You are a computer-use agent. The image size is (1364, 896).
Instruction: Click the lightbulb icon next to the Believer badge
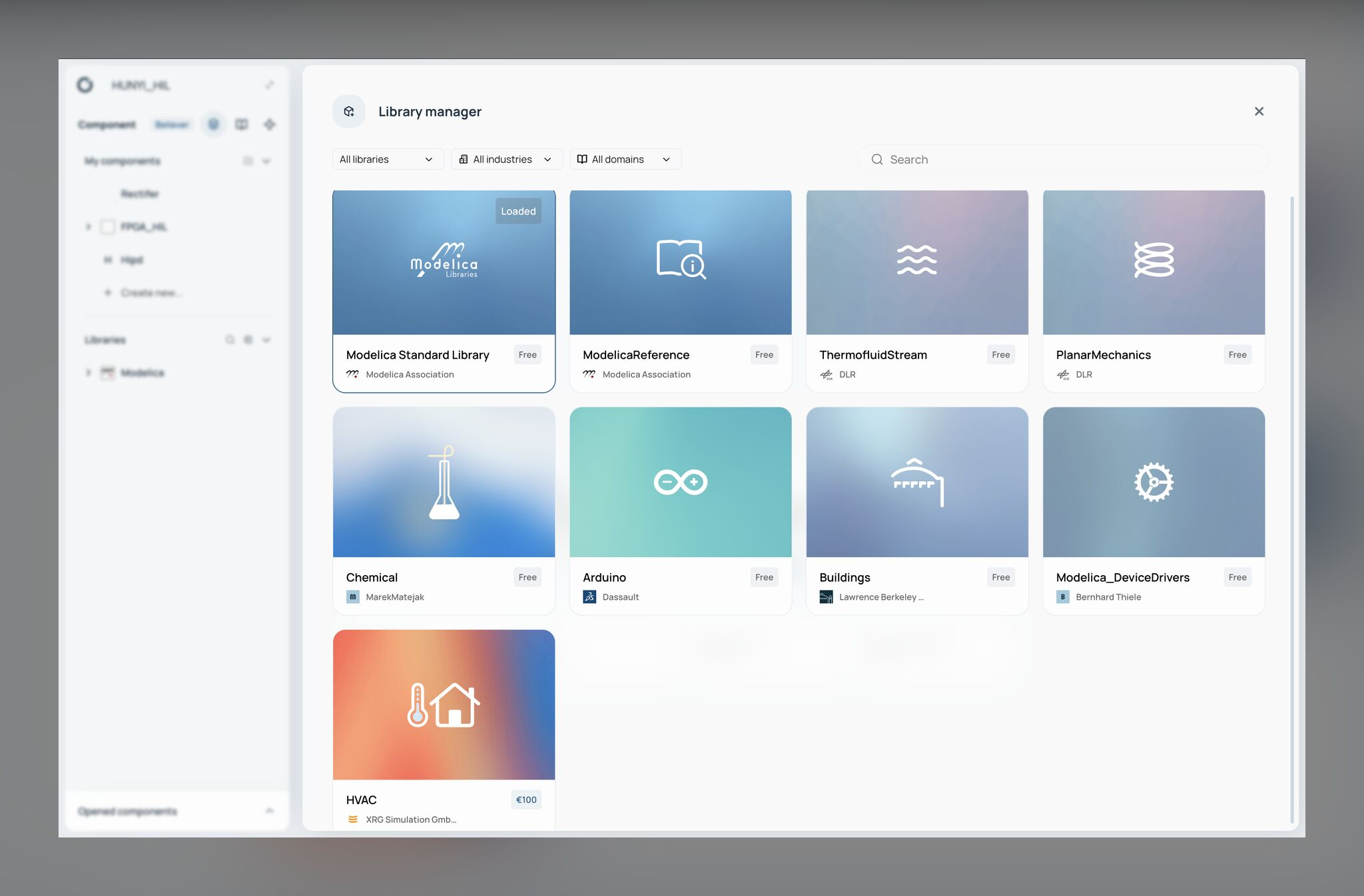point(213,124)
